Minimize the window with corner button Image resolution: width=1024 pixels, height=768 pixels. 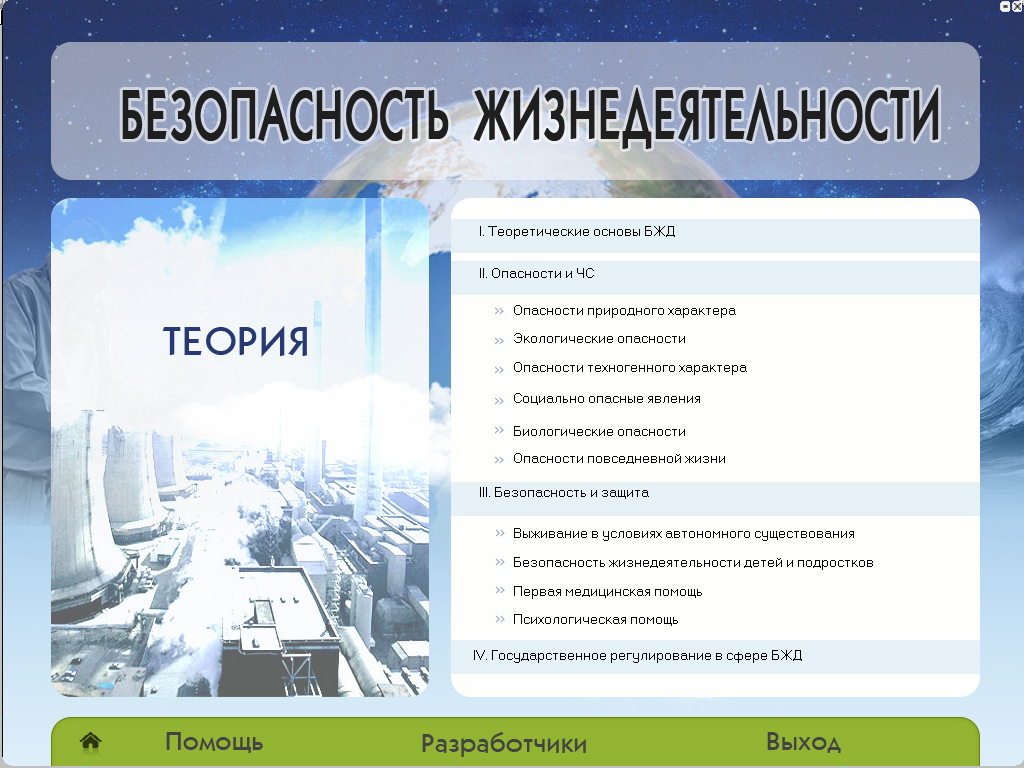[1006, 7]
